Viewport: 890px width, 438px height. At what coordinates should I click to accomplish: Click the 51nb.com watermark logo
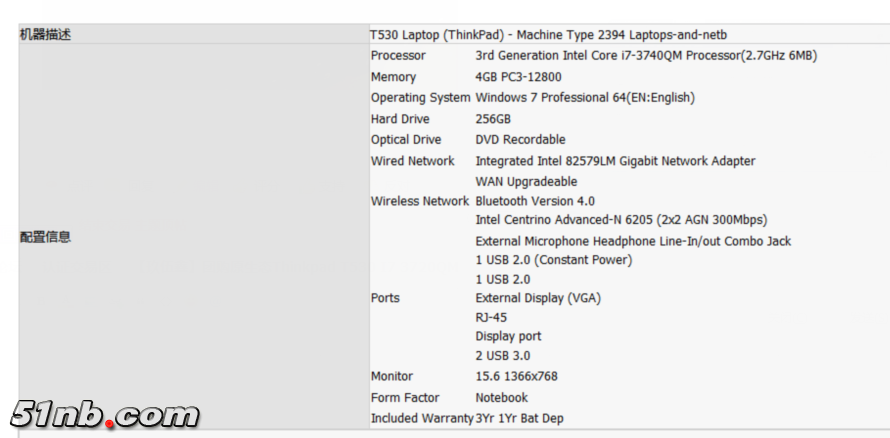(105, 414)
